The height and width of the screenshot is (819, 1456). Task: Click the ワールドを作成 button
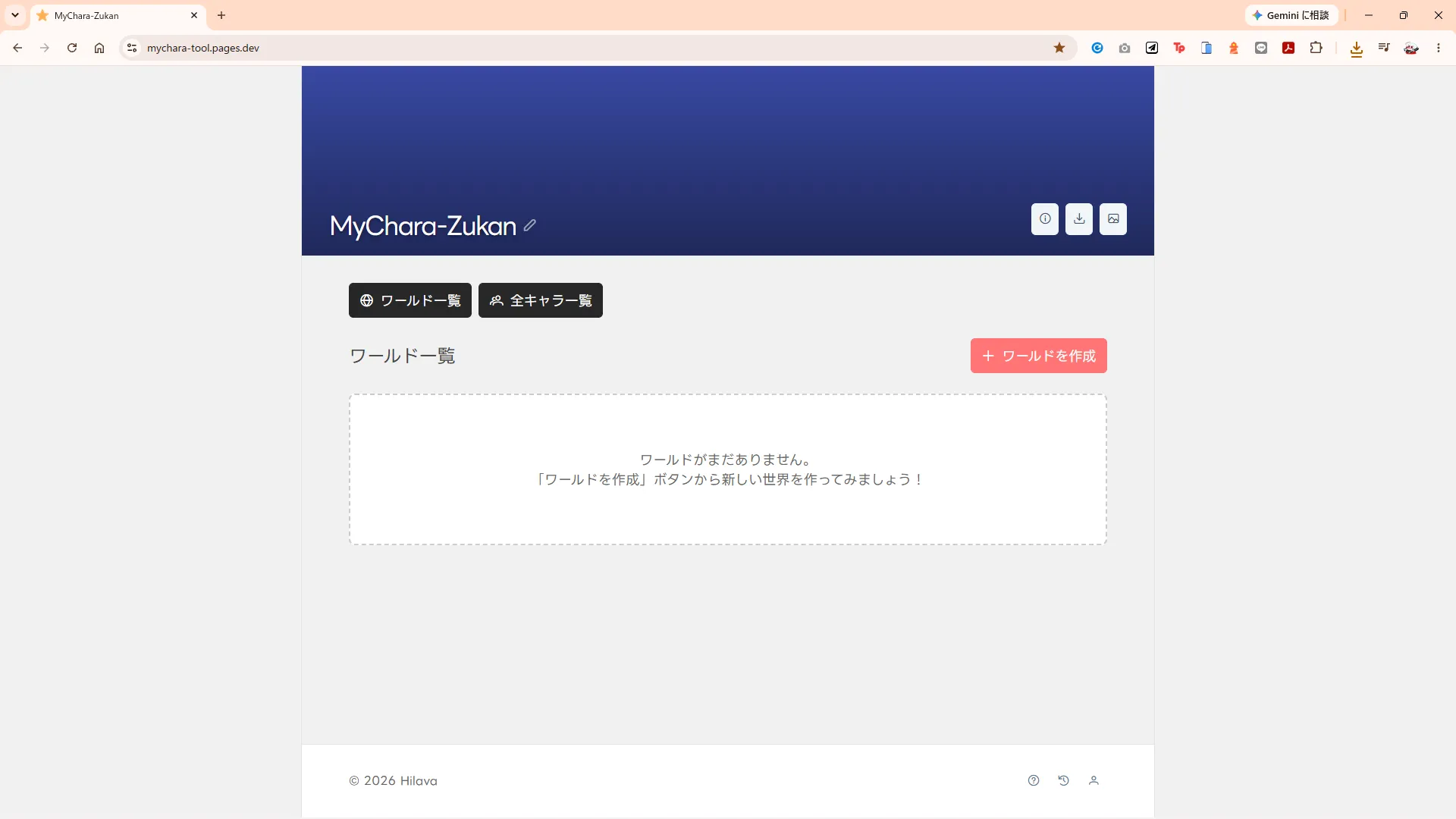click(x=1039, y=356)
